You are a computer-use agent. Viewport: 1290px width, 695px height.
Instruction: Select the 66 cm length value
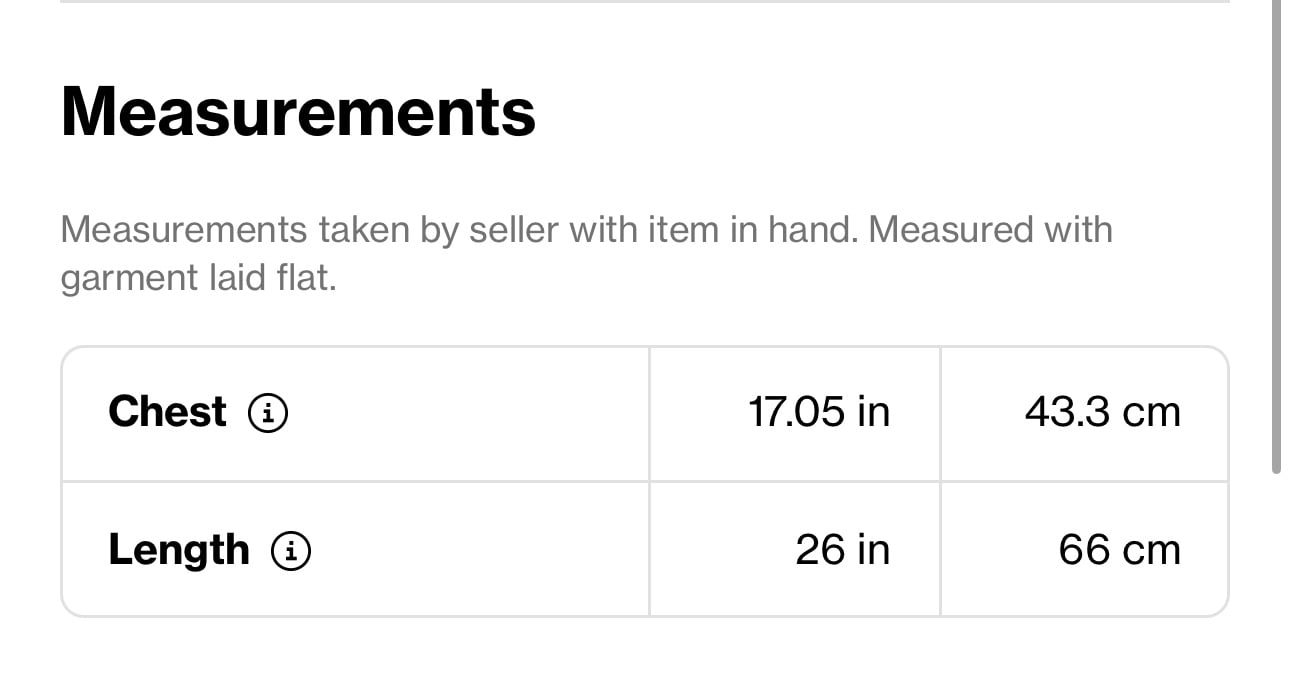point(1119,550)
